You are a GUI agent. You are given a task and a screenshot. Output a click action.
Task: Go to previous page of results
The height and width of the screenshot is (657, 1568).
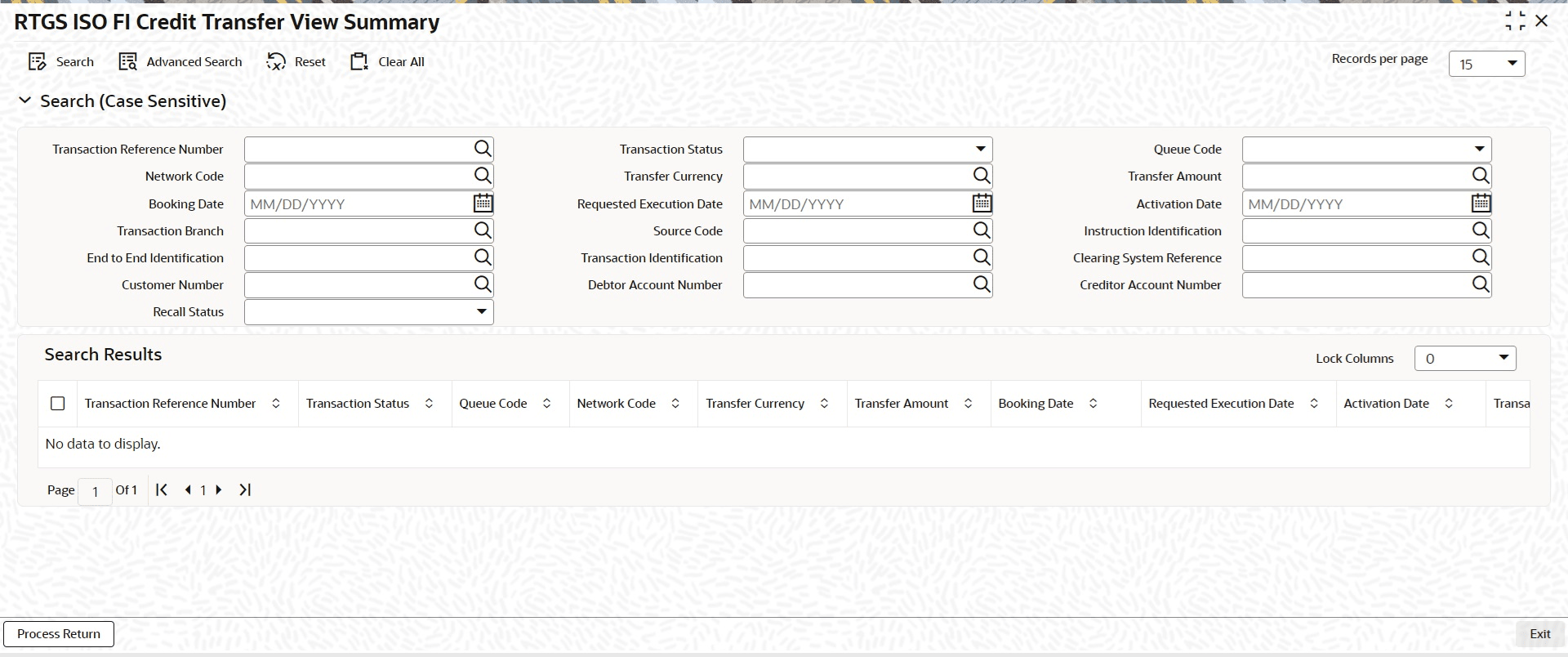[189, 489]
